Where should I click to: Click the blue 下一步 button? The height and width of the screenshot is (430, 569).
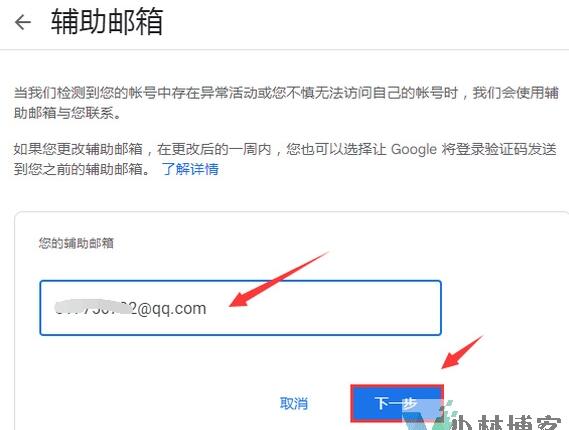tap(397, 403)
